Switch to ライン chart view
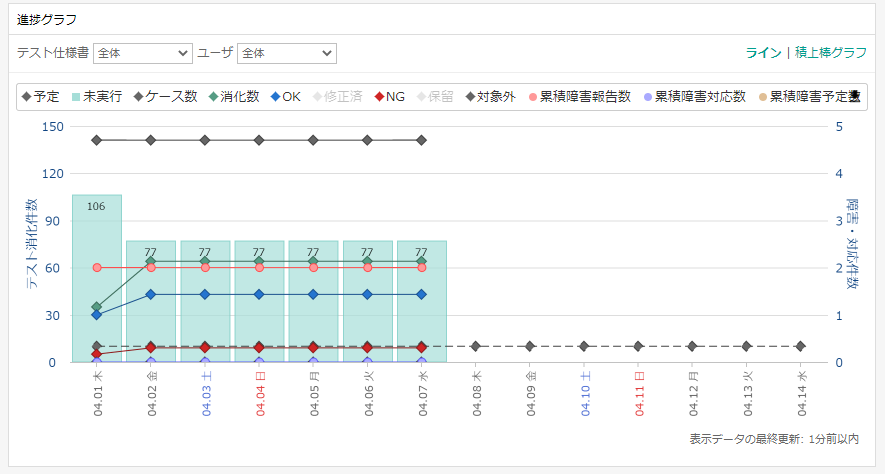885x474 pixels. pyautogui.click(x=763, y=52)
